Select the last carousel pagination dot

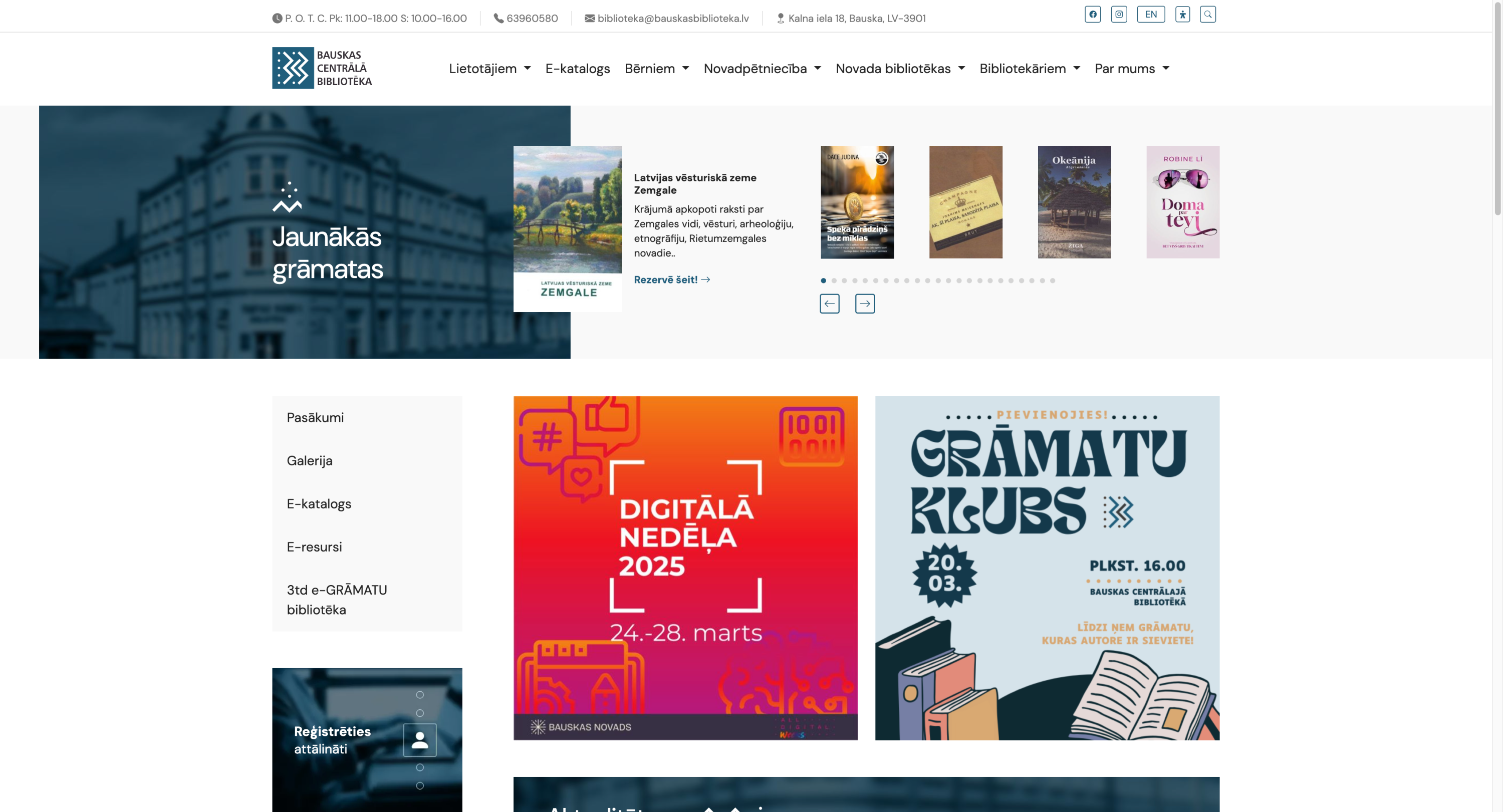click(x=1052, y=281)
